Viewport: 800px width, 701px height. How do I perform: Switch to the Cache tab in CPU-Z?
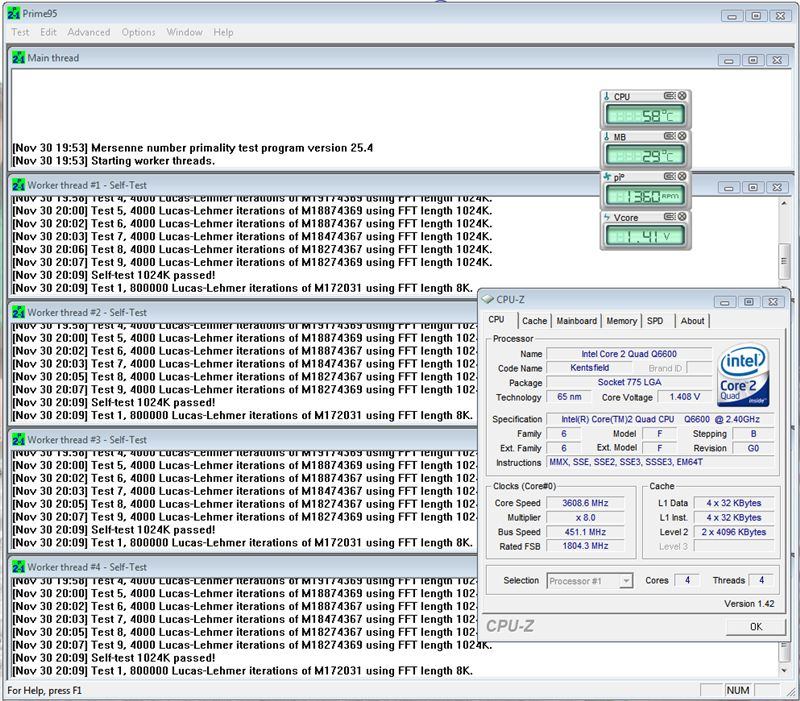534,321
